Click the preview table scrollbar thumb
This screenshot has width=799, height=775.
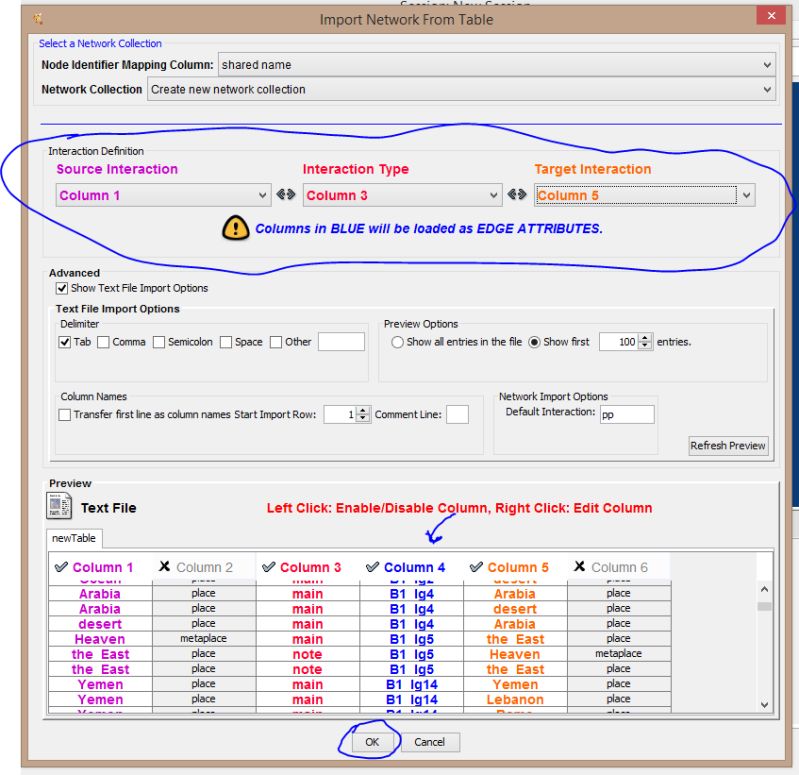[764, 606]
